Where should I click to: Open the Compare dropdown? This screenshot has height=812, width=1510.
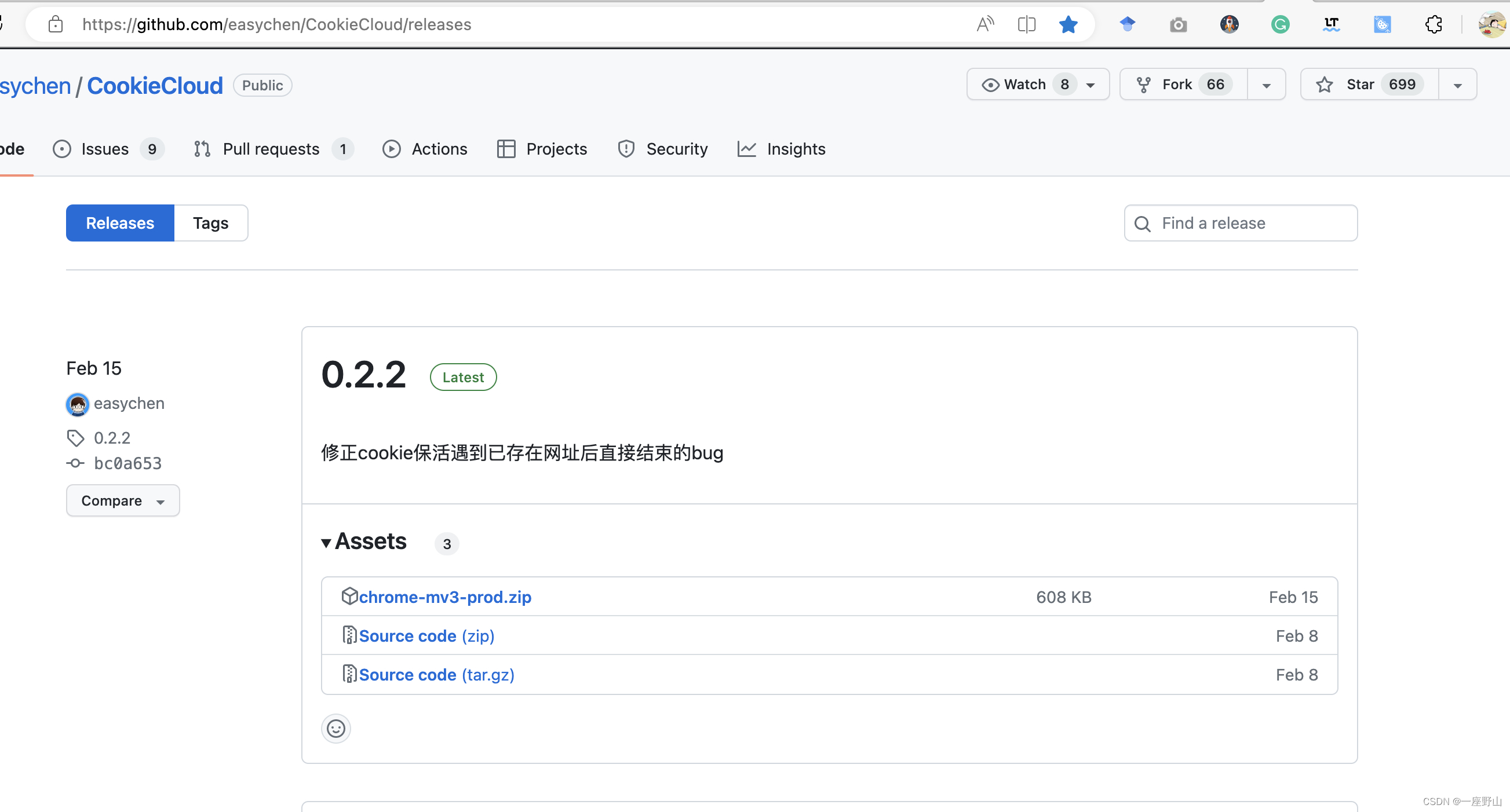tap(122, 500)
